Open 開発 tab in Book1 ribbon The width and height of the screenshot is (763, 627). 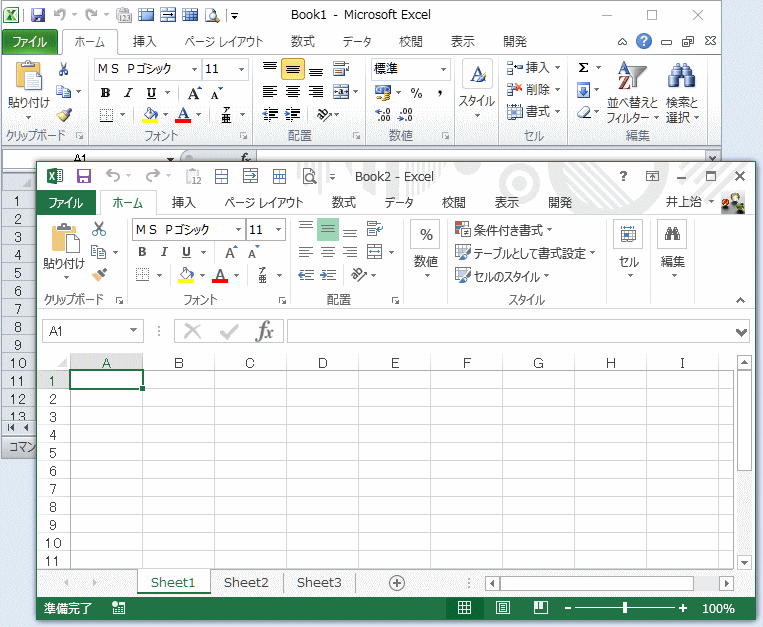tap(515, 41)
